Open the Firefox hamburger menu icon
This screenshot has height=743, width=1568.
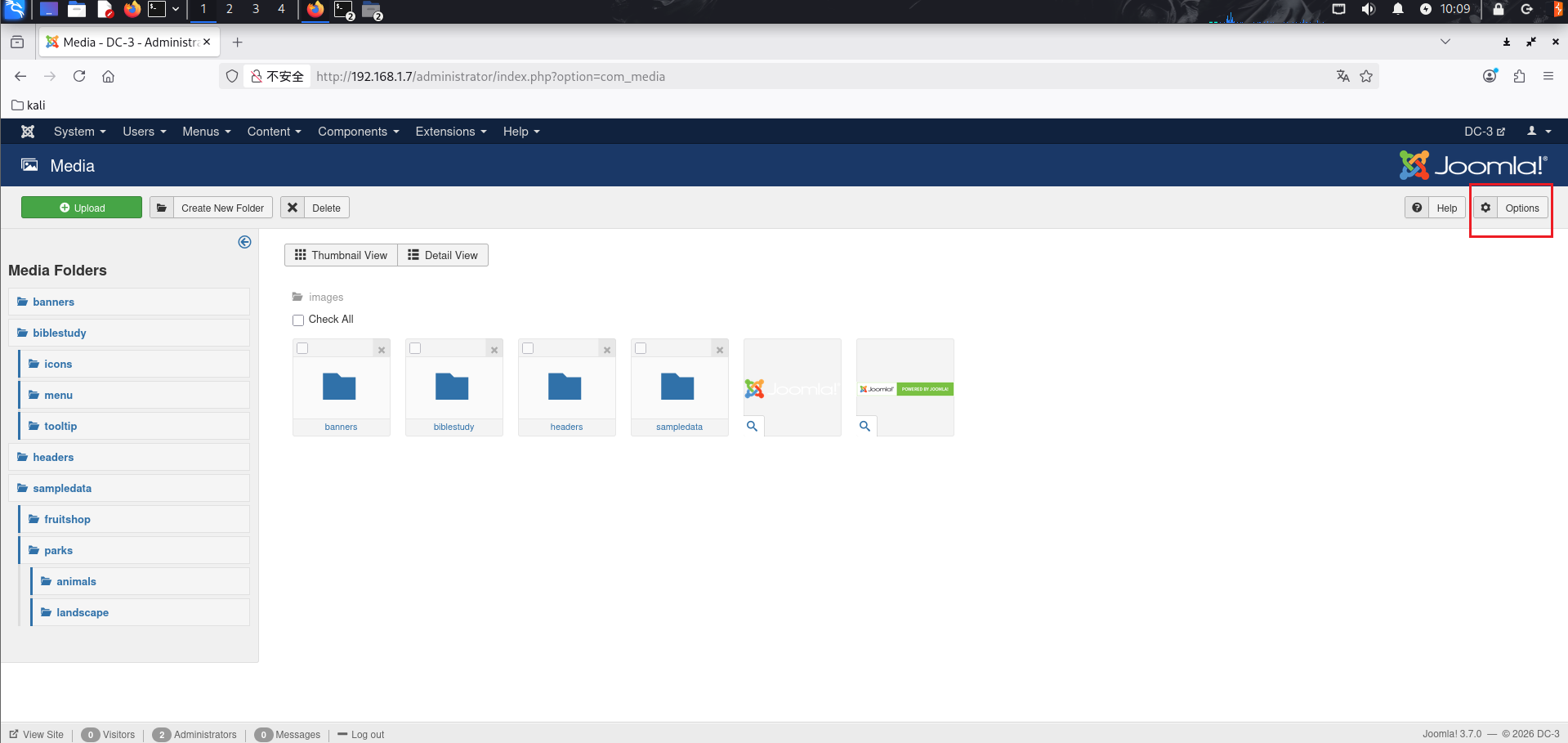click(x=1548, y=76)
